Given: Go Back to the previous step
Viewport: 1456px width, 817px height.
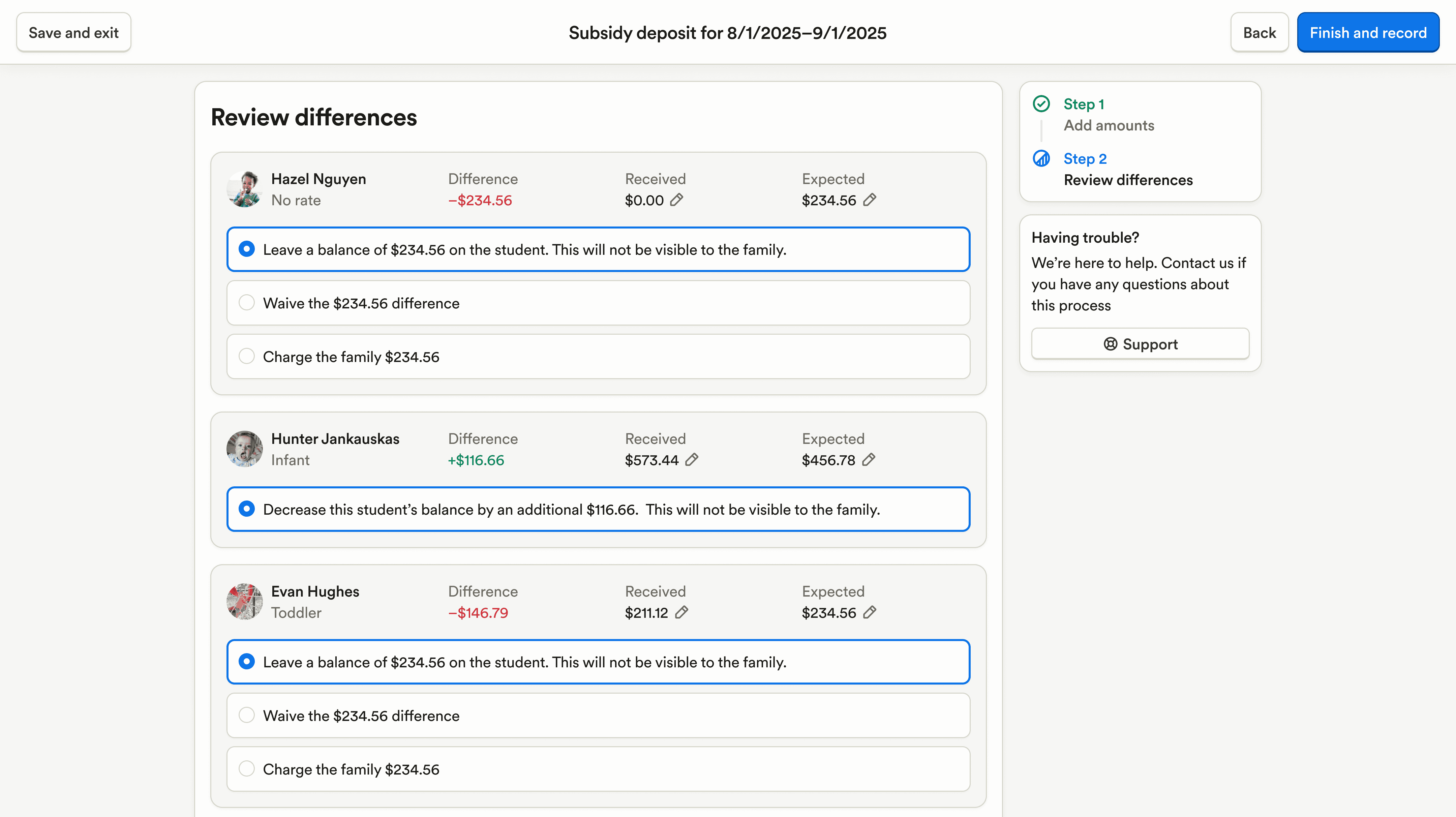Looking at the screenshot, I should [x=1259, y=33].
